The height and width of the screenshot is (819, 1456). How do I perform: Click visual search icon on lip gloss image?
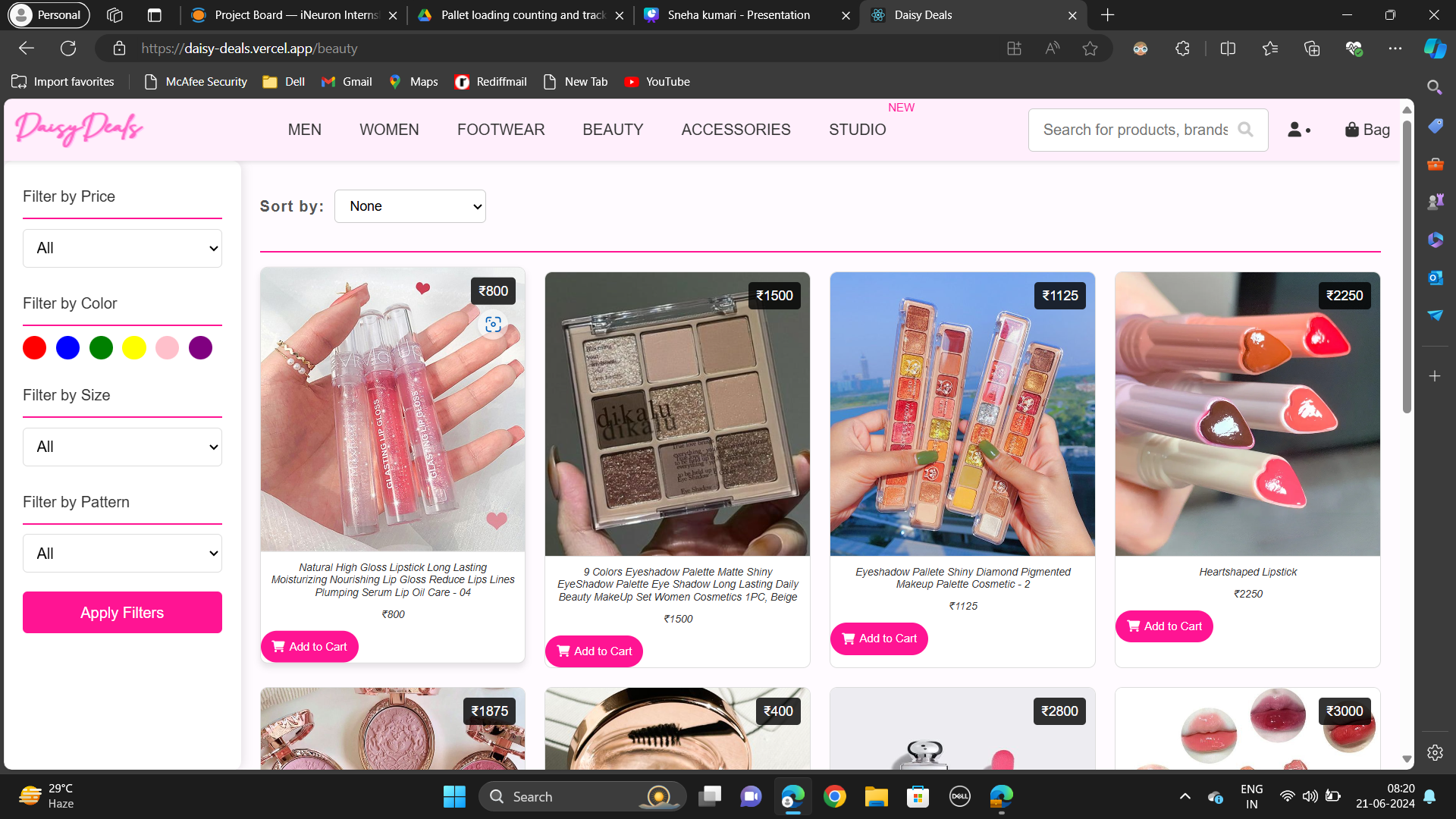(x=493, y=325)
